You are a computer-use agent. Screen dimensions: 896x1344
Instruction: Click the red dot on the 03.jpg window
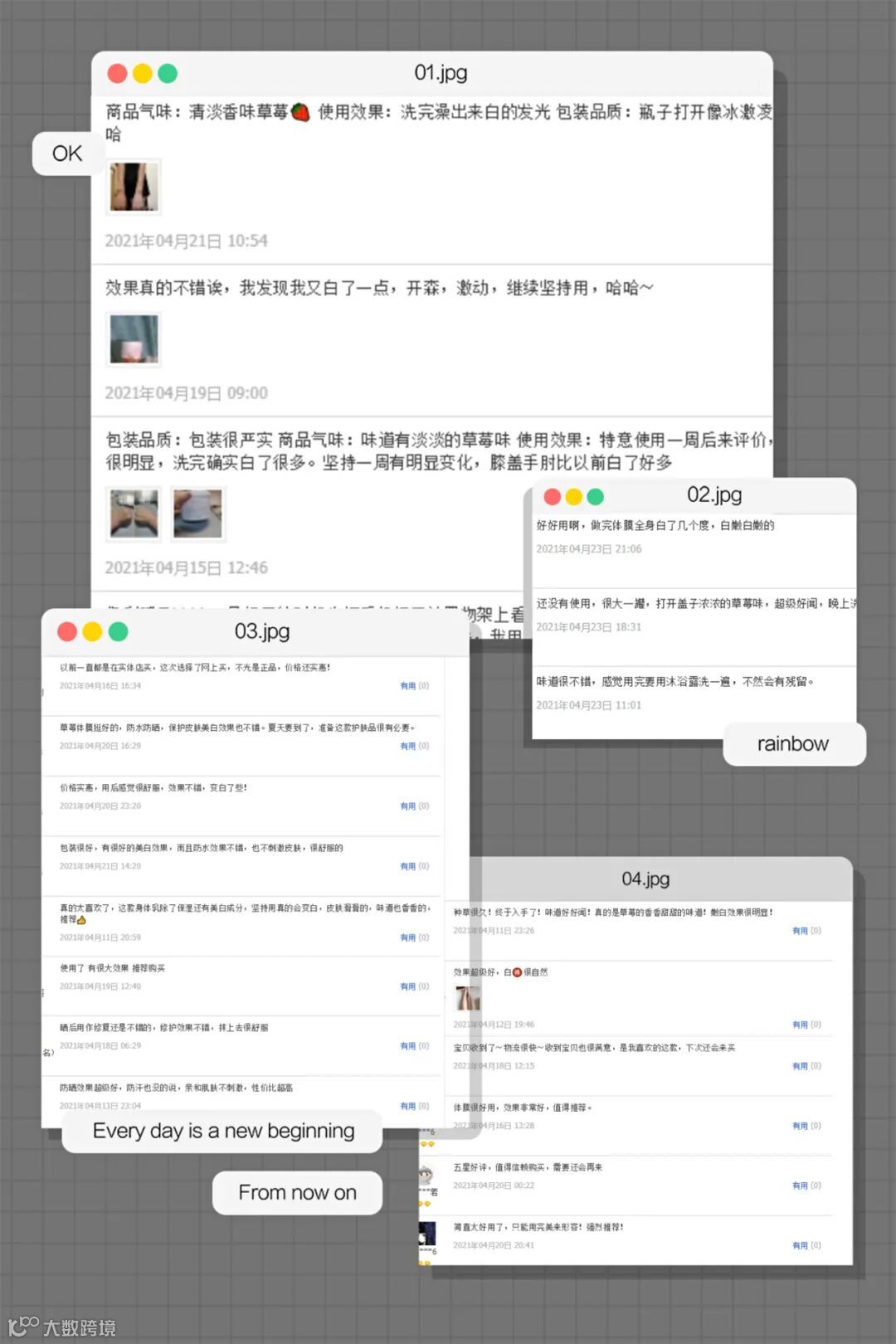coord(67,632)
